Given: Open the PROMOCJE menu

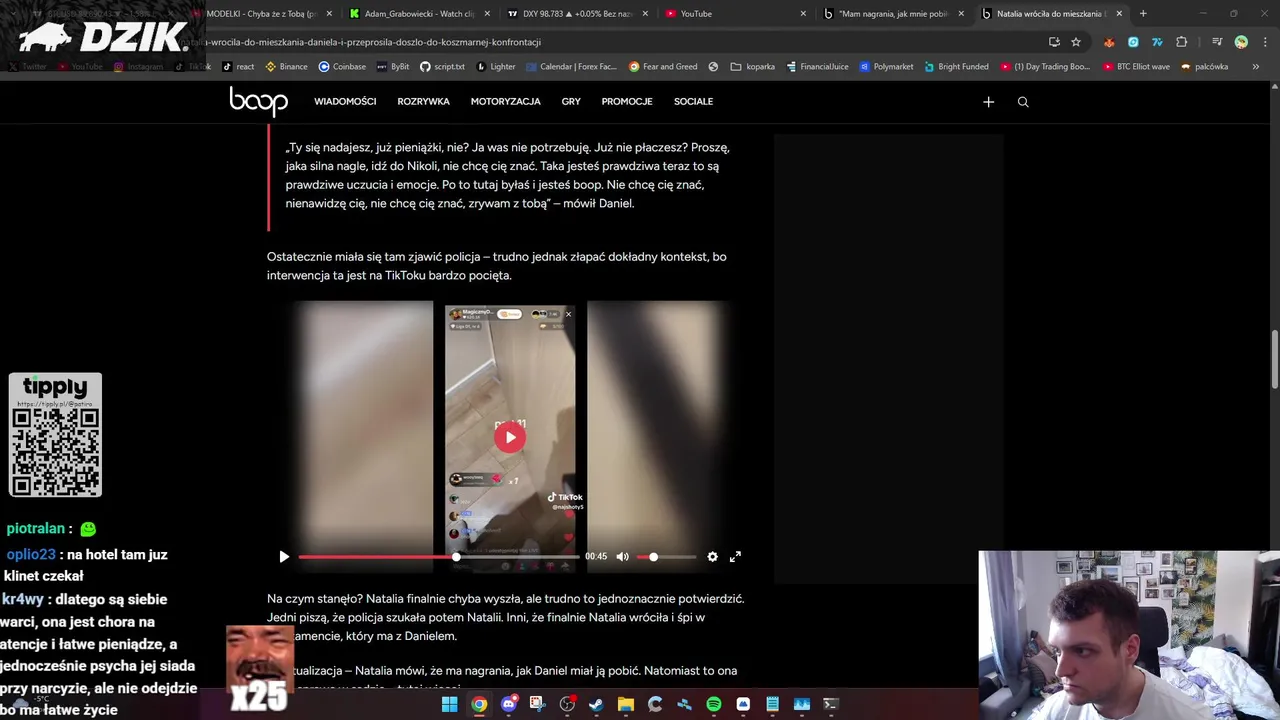Looking at the screenshot, I should 627,102.
